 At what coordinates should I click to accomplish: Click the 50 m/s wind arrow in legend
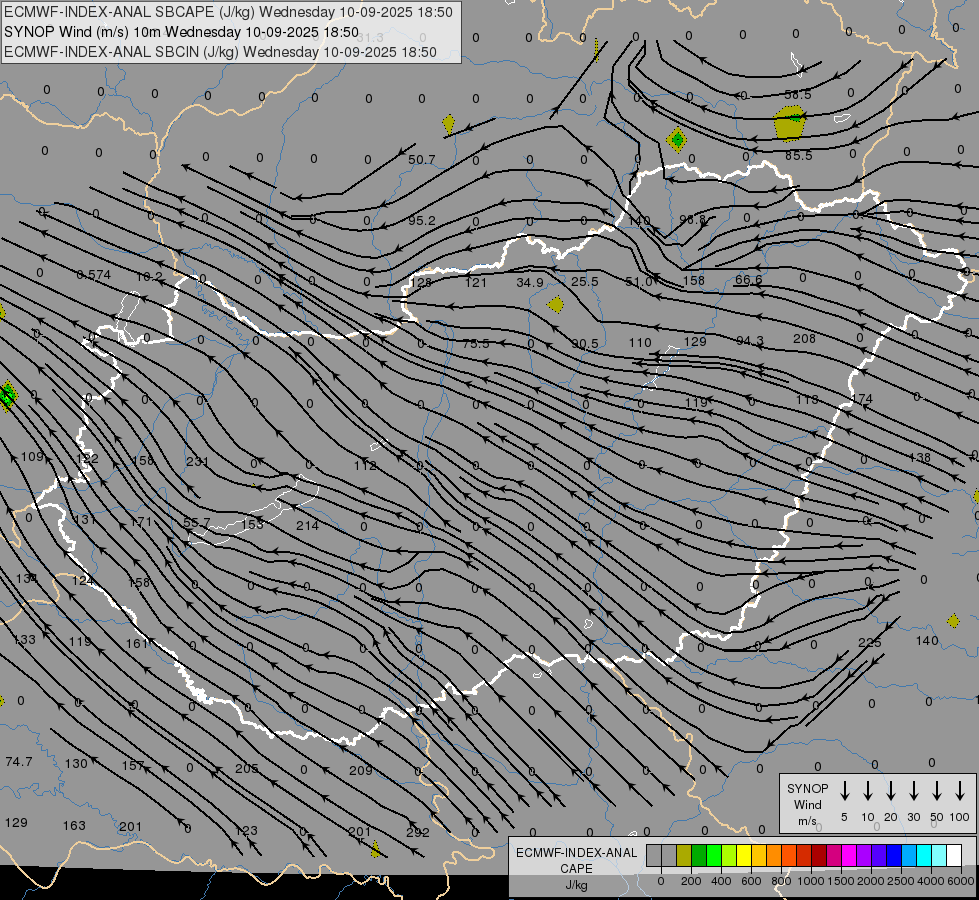click(x=937, y=791)
